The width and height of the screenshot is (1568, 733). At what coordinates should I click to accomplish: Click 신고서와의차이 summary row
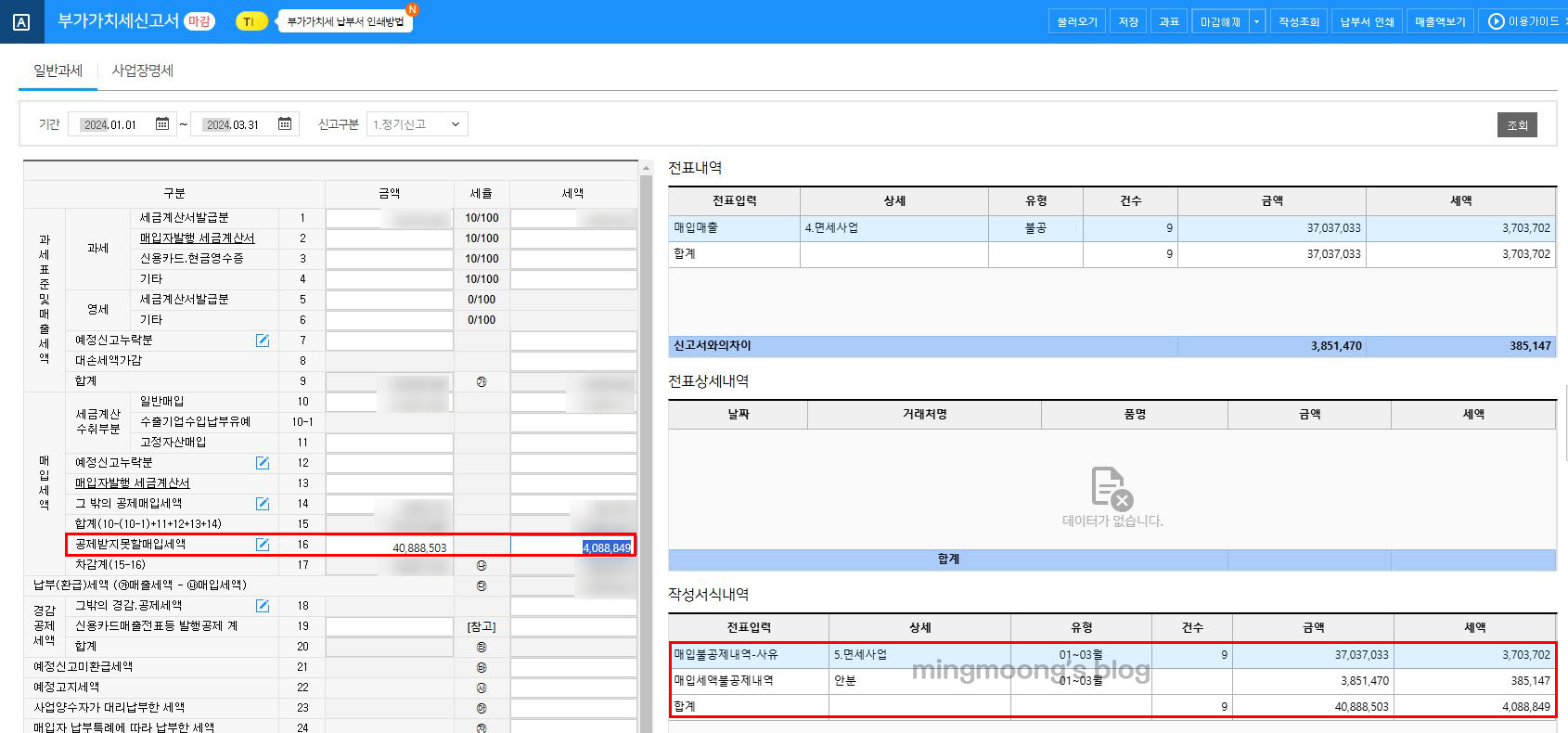1112,346
